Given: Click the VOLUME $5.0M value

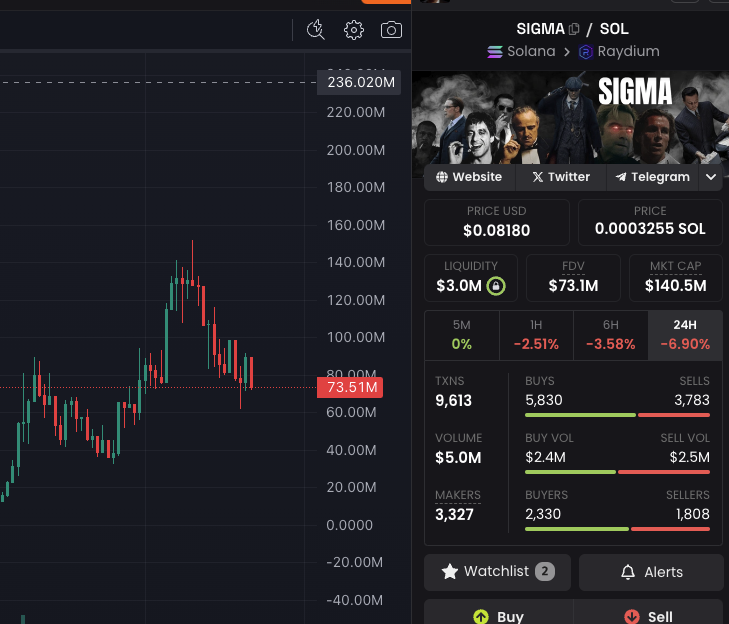Looking at the screenshot, I should point(458,458).
